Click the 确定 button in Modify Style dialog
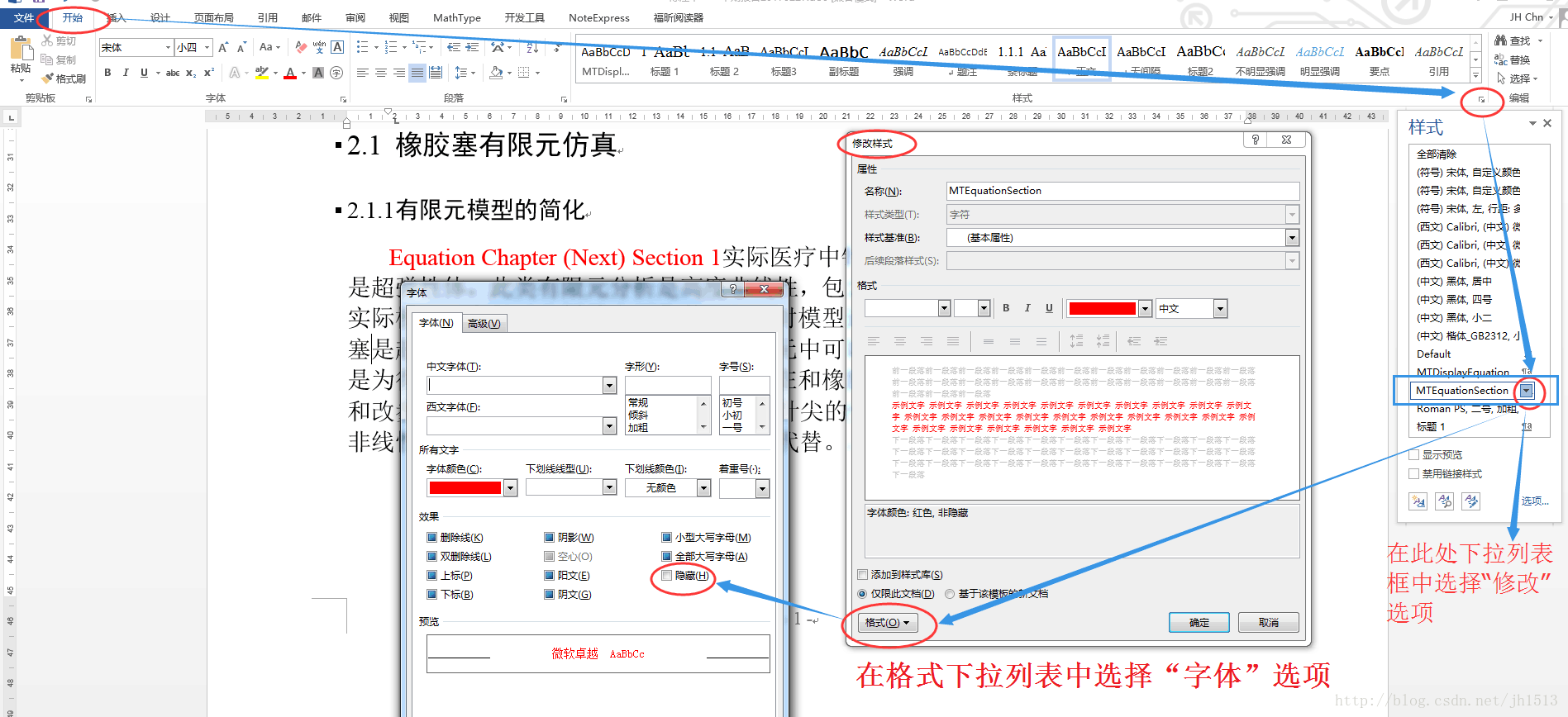 point(1199,623)
